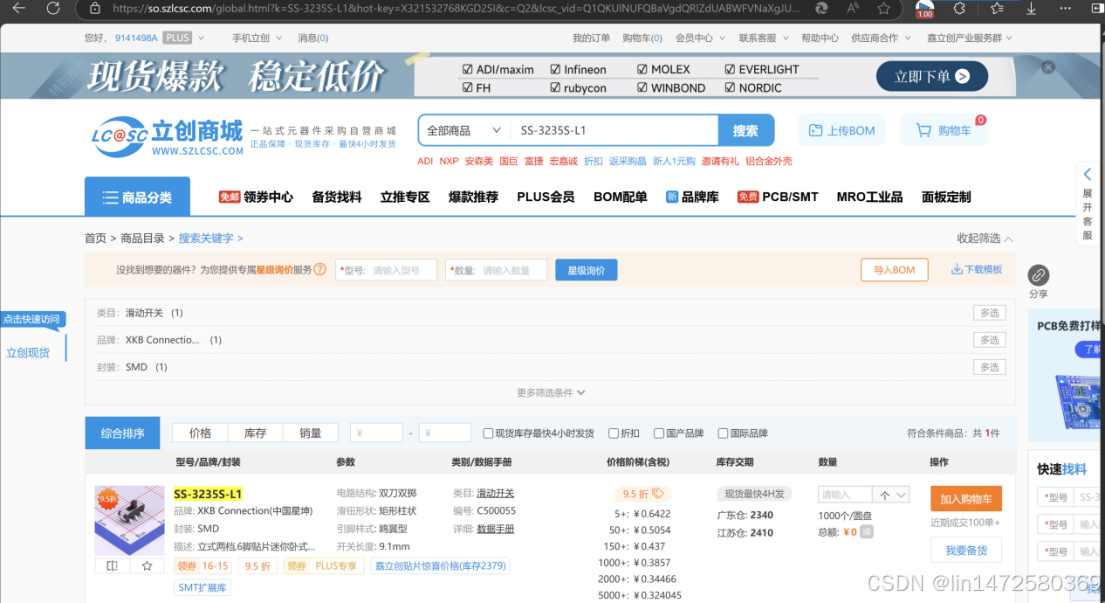Expand the account 9141498A dropdown
The height and width of the screenshot is (603, 1105).
pyautogui.click(x=201, y=38)
